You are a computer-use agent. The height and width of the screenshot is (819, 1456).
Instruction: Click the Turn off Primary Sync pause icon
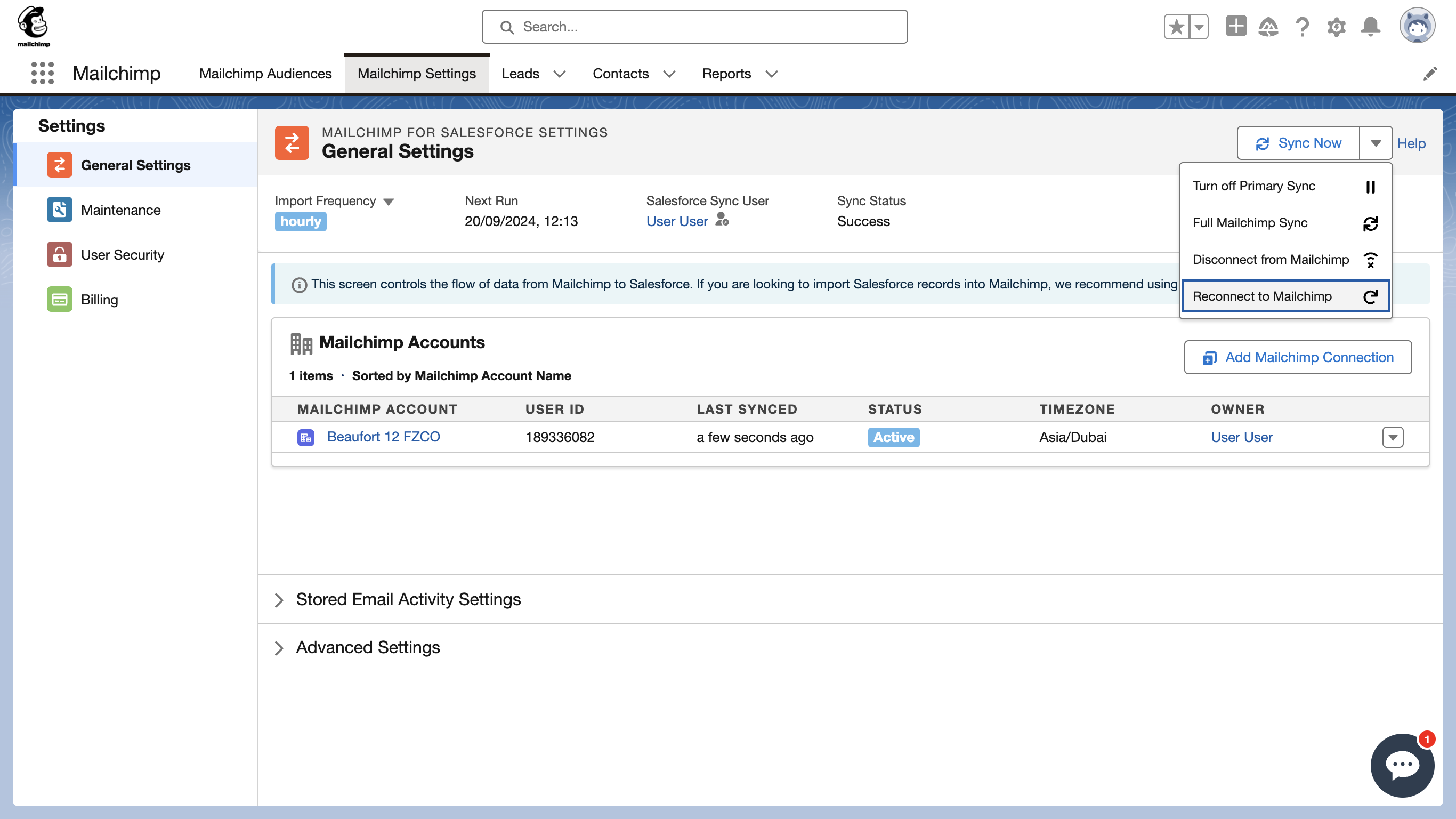click(1371, 186)
